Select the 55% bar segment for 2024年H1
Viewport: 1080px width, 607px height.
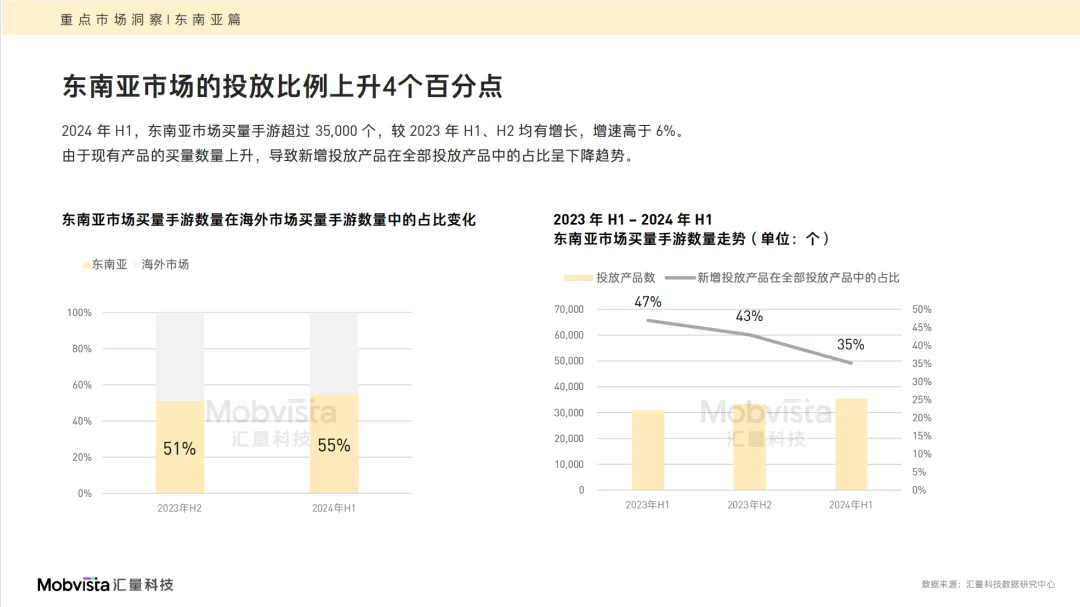tap(334, 444)
